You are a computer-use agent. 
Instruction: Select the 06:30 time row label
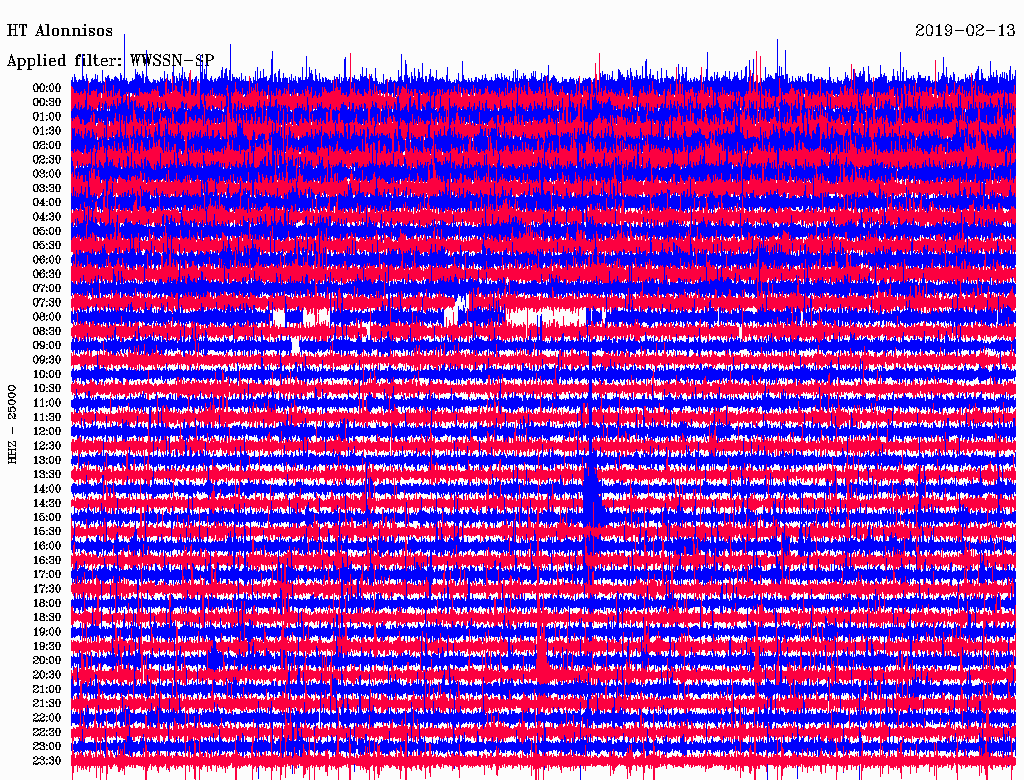click(47, 274)
